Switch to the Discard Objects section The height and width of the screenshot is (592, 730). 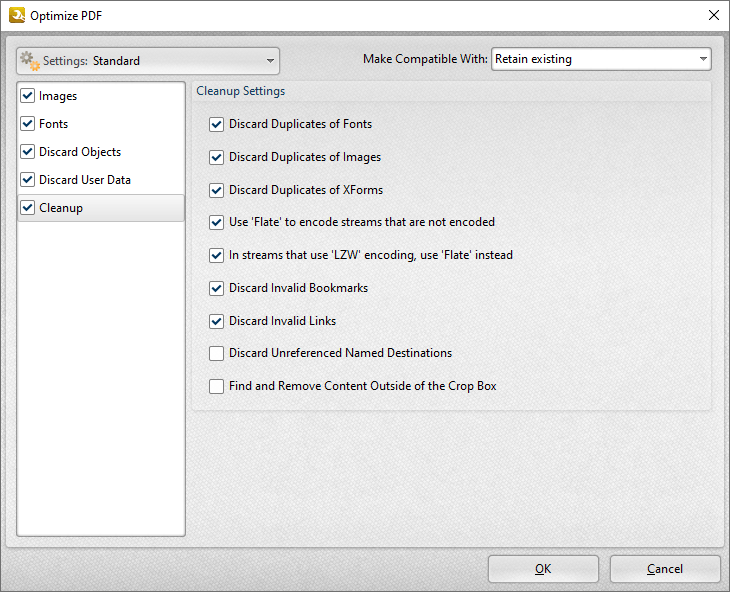(80, 152)
